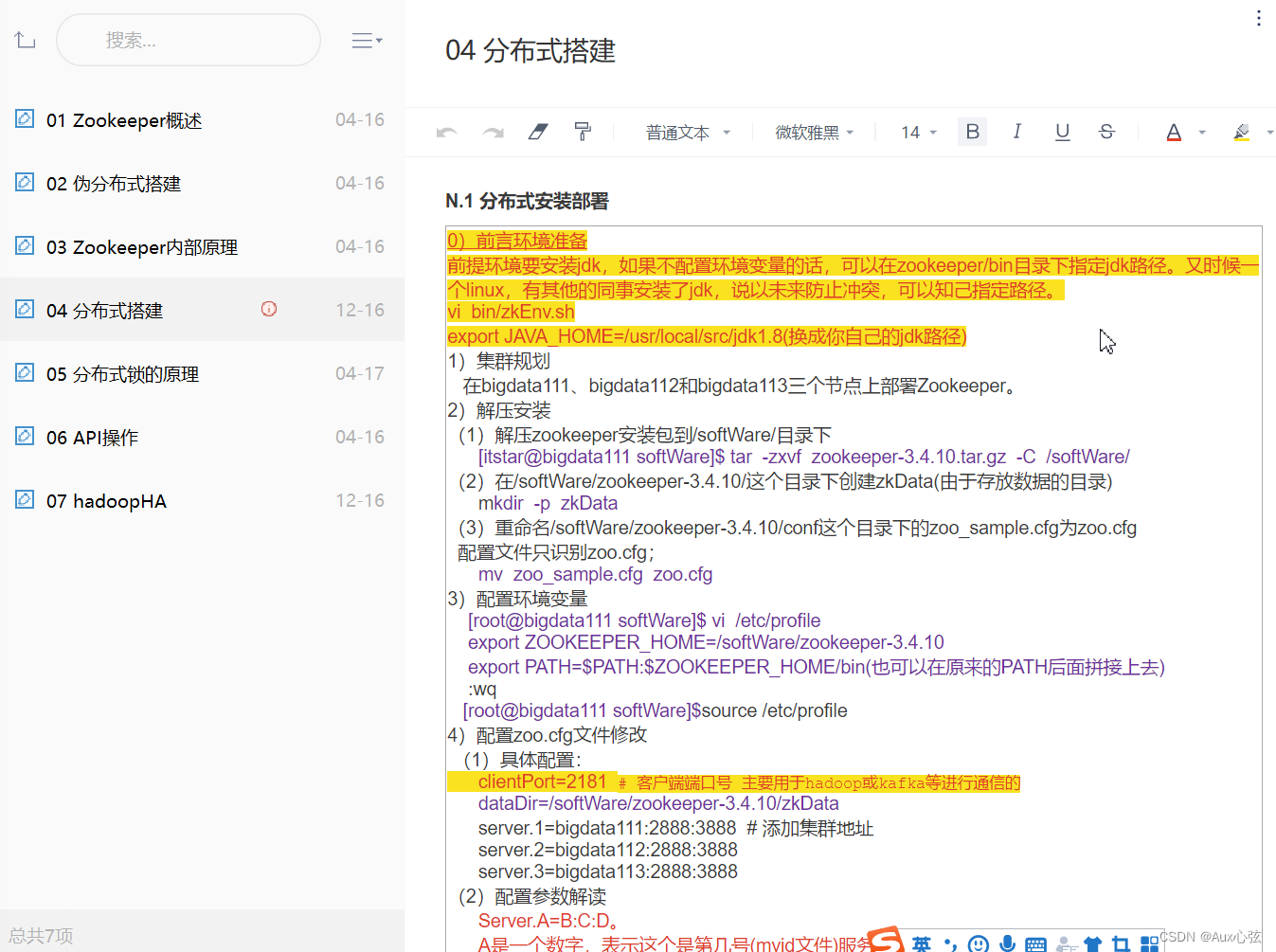Click the 搜索 search input field
Image resolution: width=1276 pixels, height=952 pixels.
(x=188, y=40)
